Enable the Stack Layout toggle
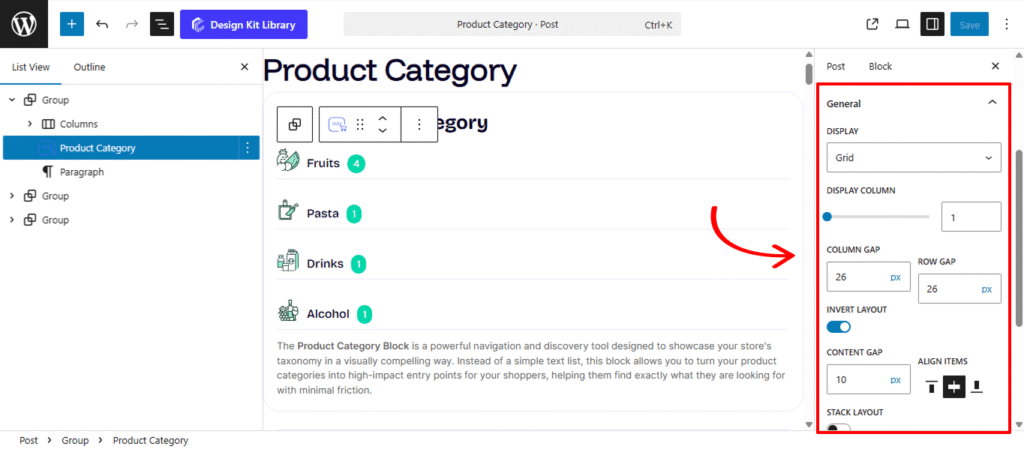Screen dimensions: 1024x449 [x=839, y=429]
